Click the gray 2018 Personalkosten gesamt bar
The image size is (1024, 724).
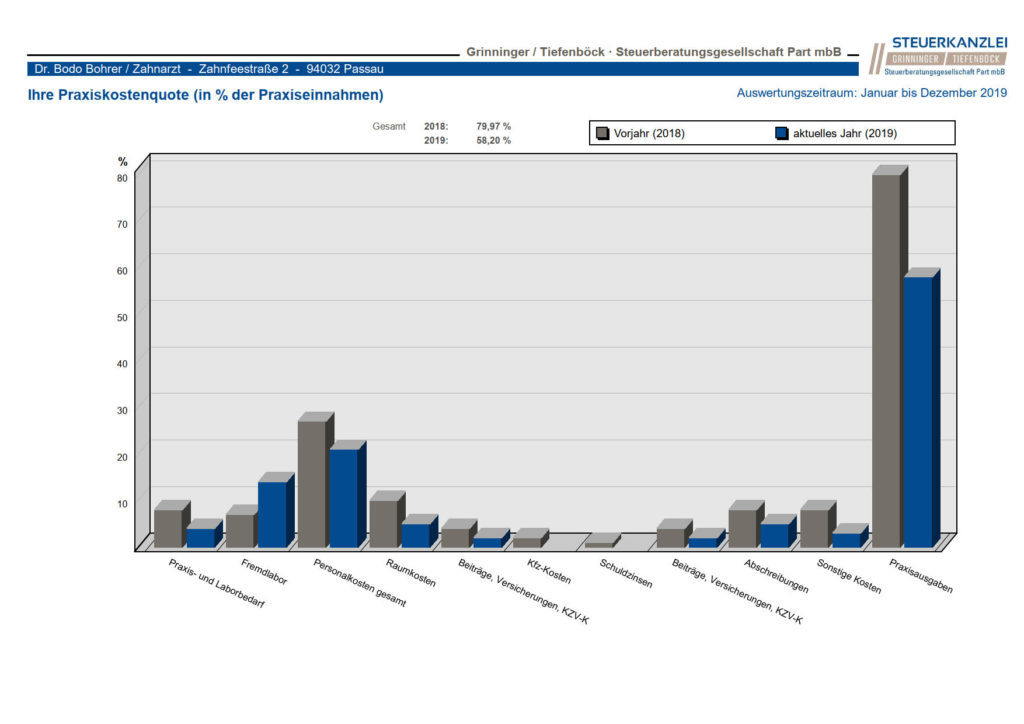(x=312, y=484)
